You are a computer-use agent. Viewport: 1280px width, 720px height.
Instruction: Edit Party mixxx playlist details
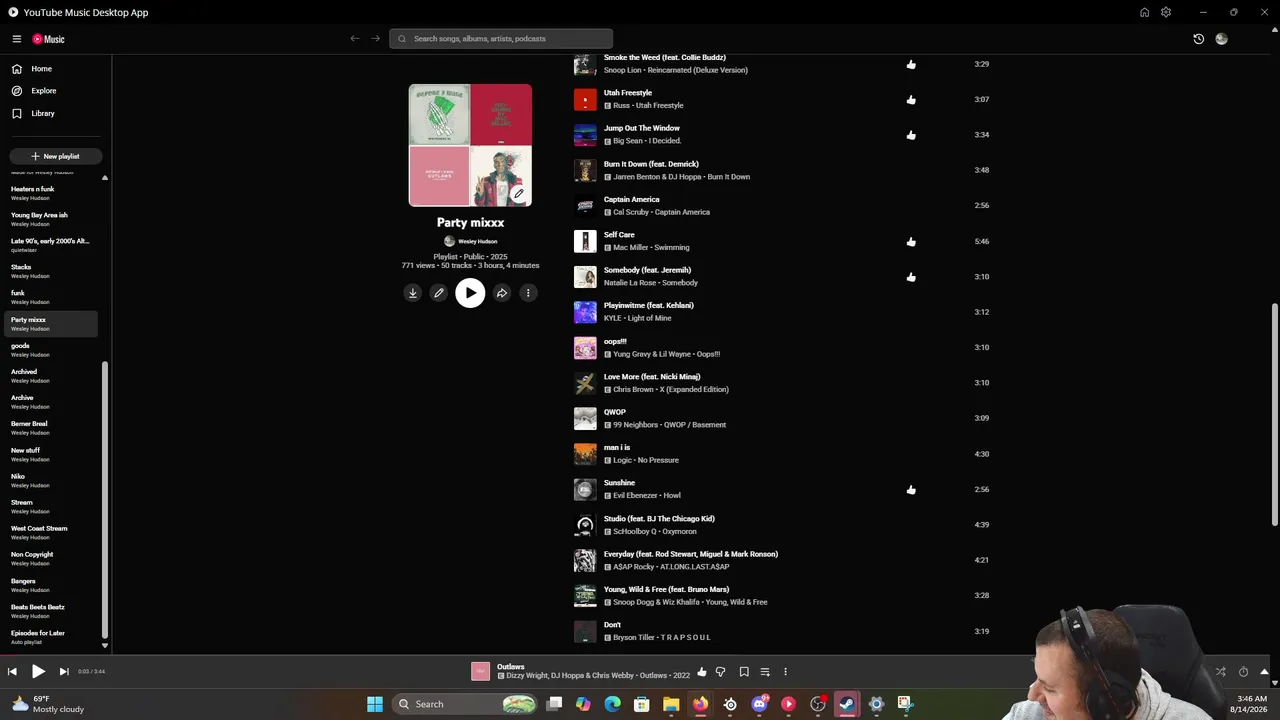438,293
